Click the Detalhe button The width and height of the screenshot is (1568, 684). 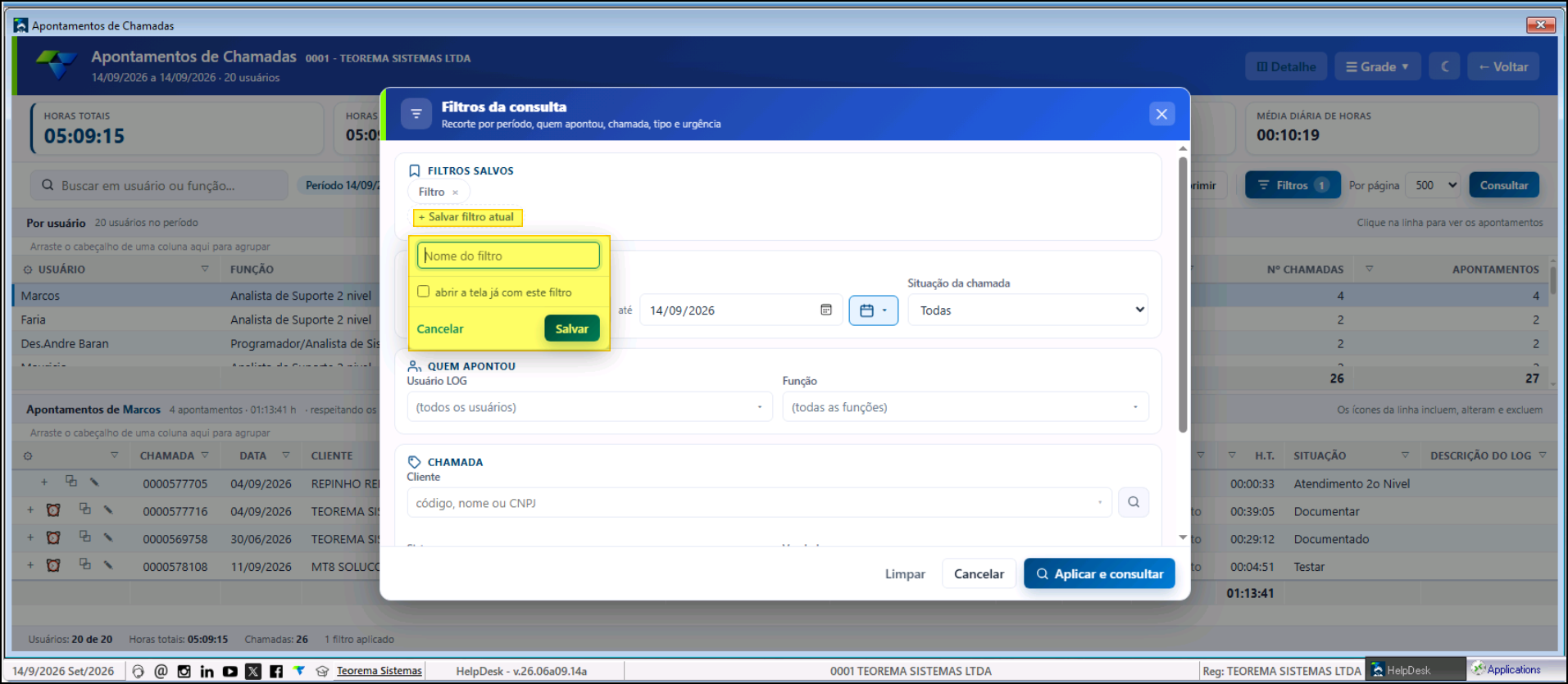pyautogui.click(x=1286, y=66)
